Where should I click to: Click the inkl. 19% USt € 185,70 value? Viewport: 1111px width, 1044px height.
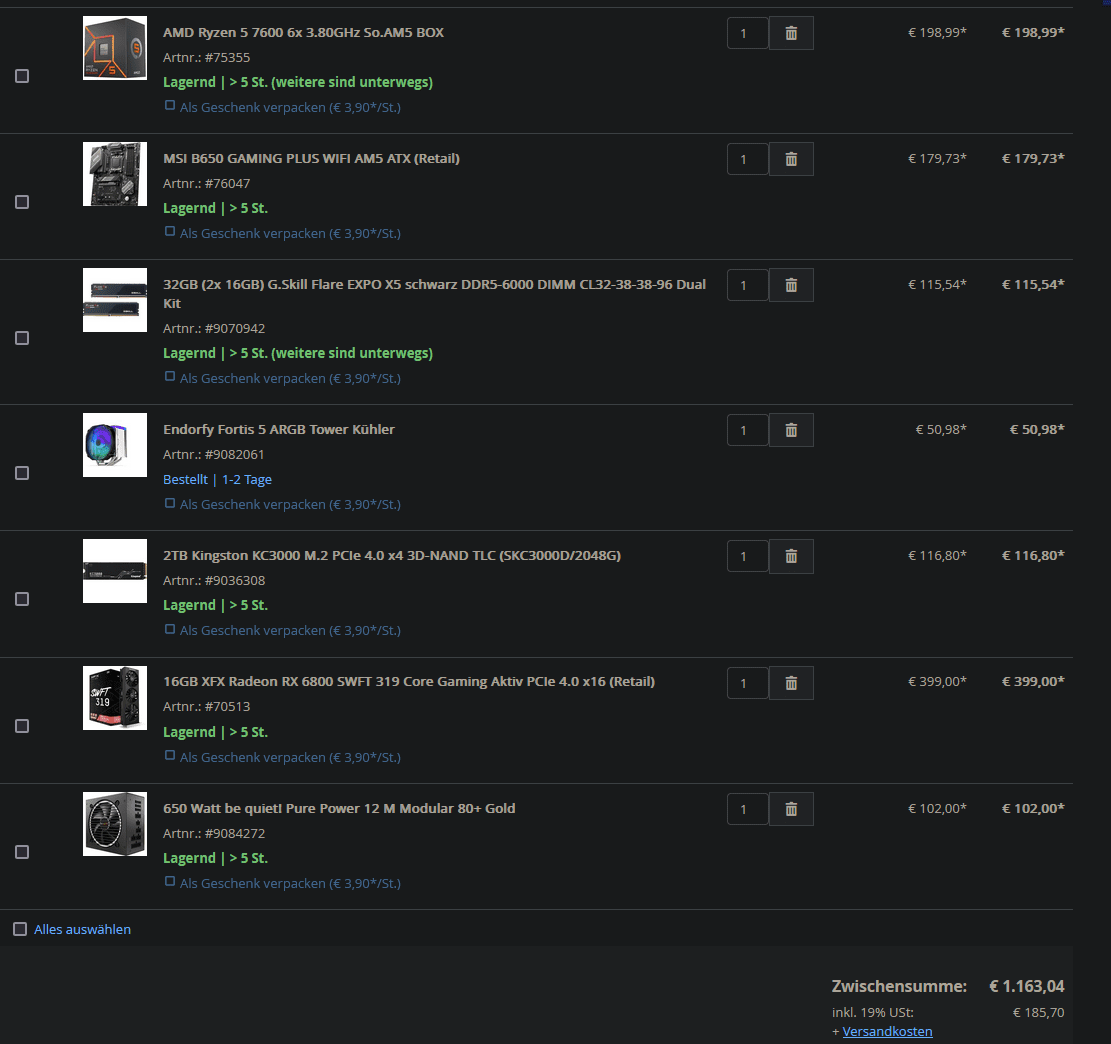(x=1039, y=1013)
